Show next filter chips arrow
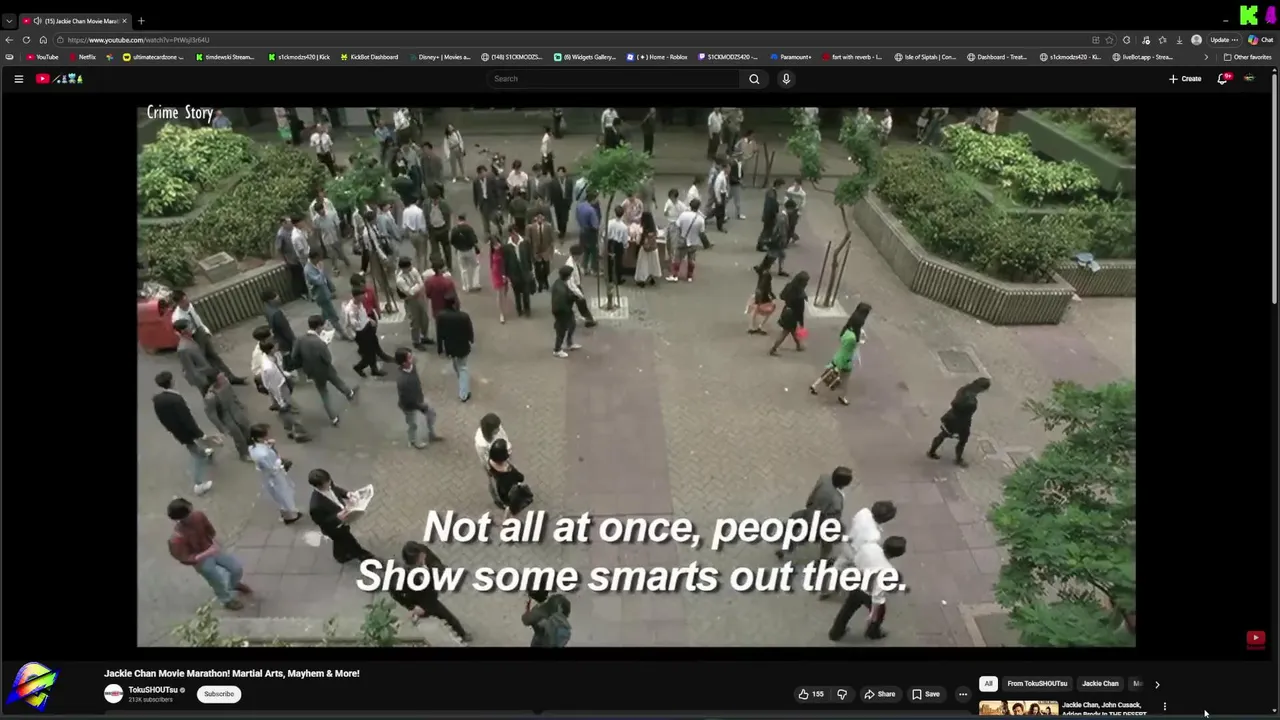The height and width of the screenshot is (720, 1280). (1157, 684)
